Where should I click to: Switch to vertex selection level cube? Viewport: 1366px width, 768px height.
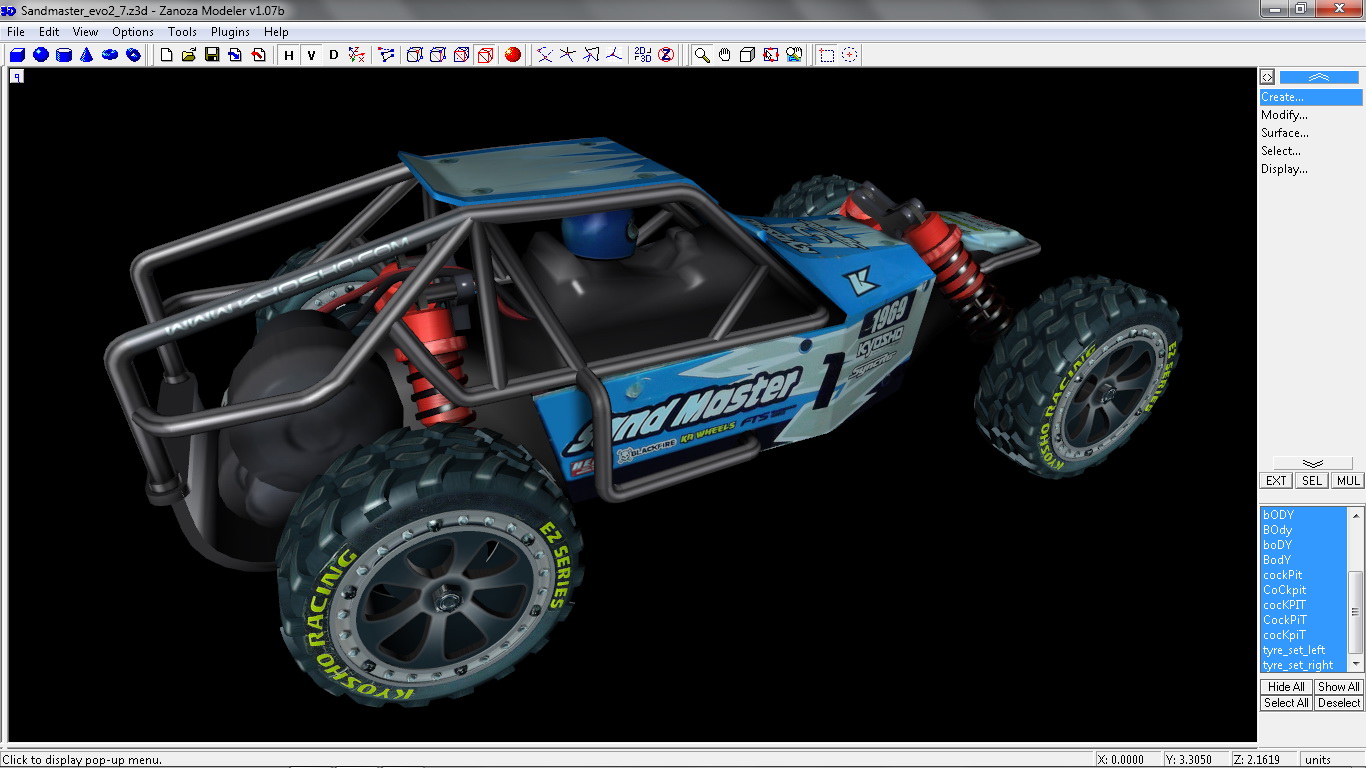click(414, 55)
